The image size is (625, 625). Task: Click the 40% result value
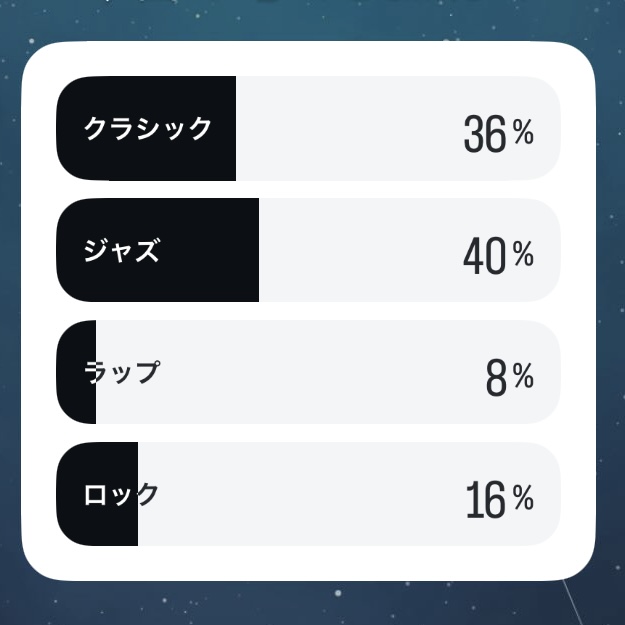(499, 255)
